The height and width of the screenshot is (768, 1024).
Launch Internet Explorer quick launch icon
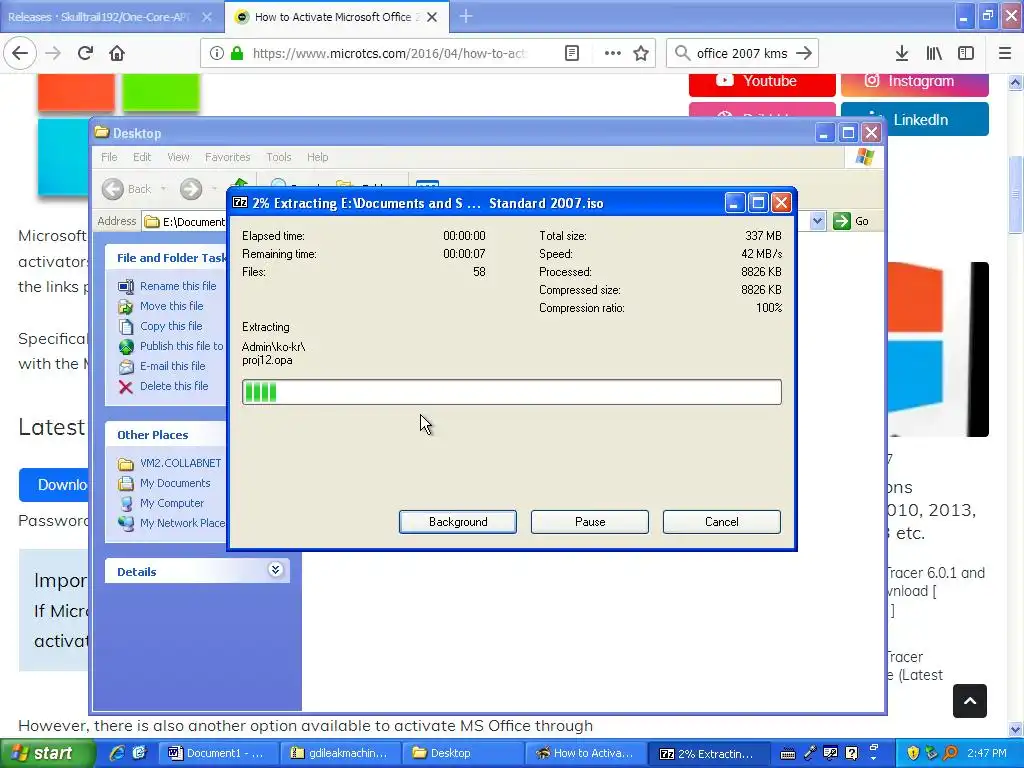tap(117, 753)
